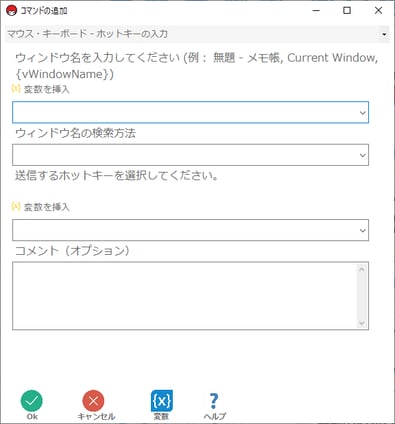Open the command type selector arrow at top

coord(384,34)
